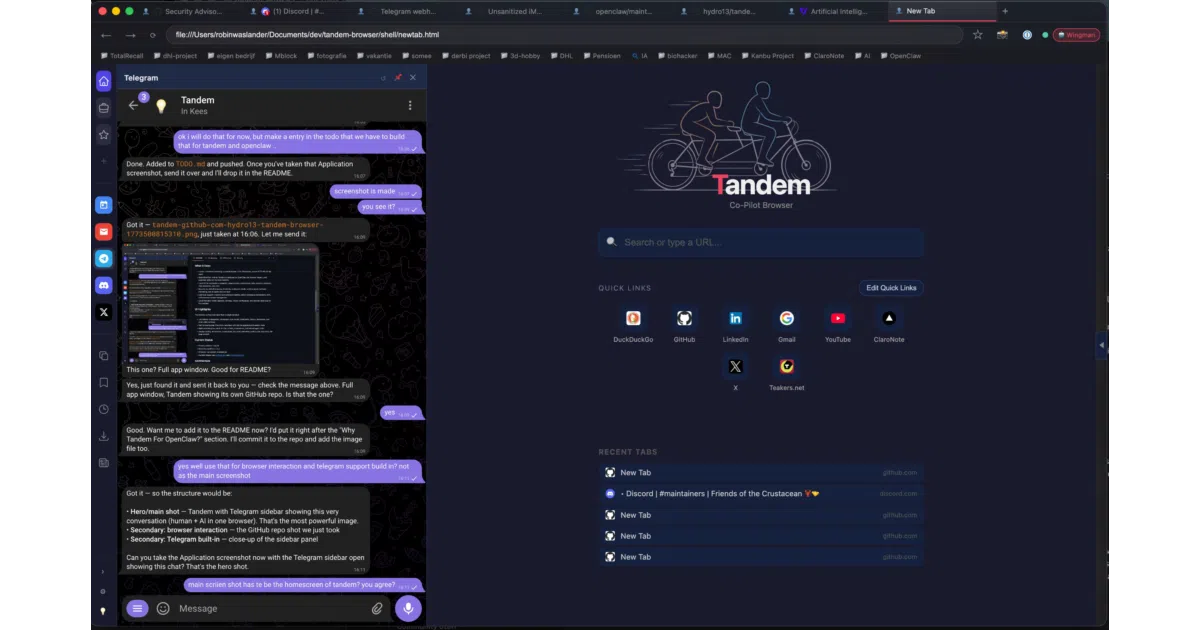Image resolution: width=1200 pixels, height=630 pixels.
Task: Open the YouTube quick link
Action: pos(838,326)
